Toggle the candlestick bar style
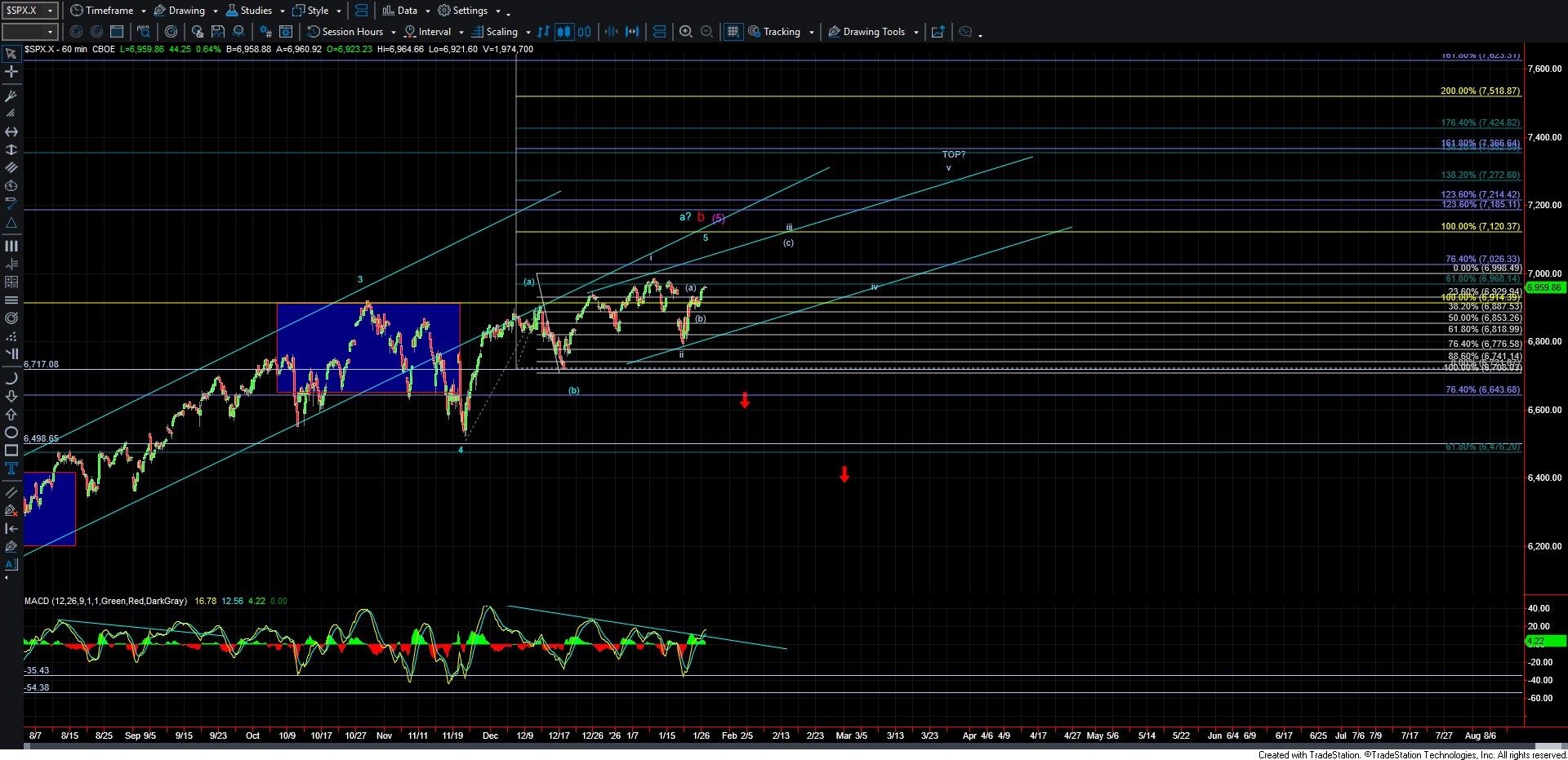The image size is (1568, 760). pos(563,32)
